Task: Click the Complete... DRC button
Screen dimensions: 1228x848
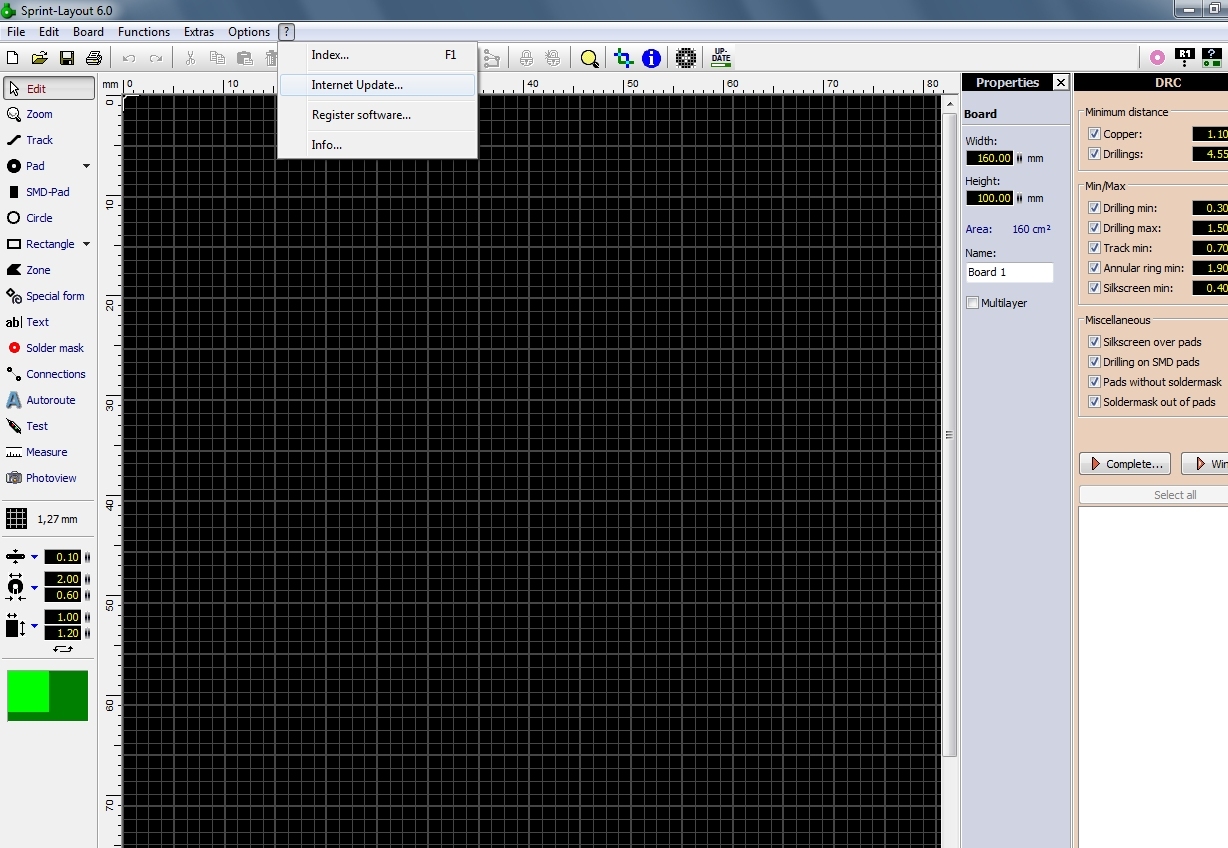Action: tap(1125, 464)
